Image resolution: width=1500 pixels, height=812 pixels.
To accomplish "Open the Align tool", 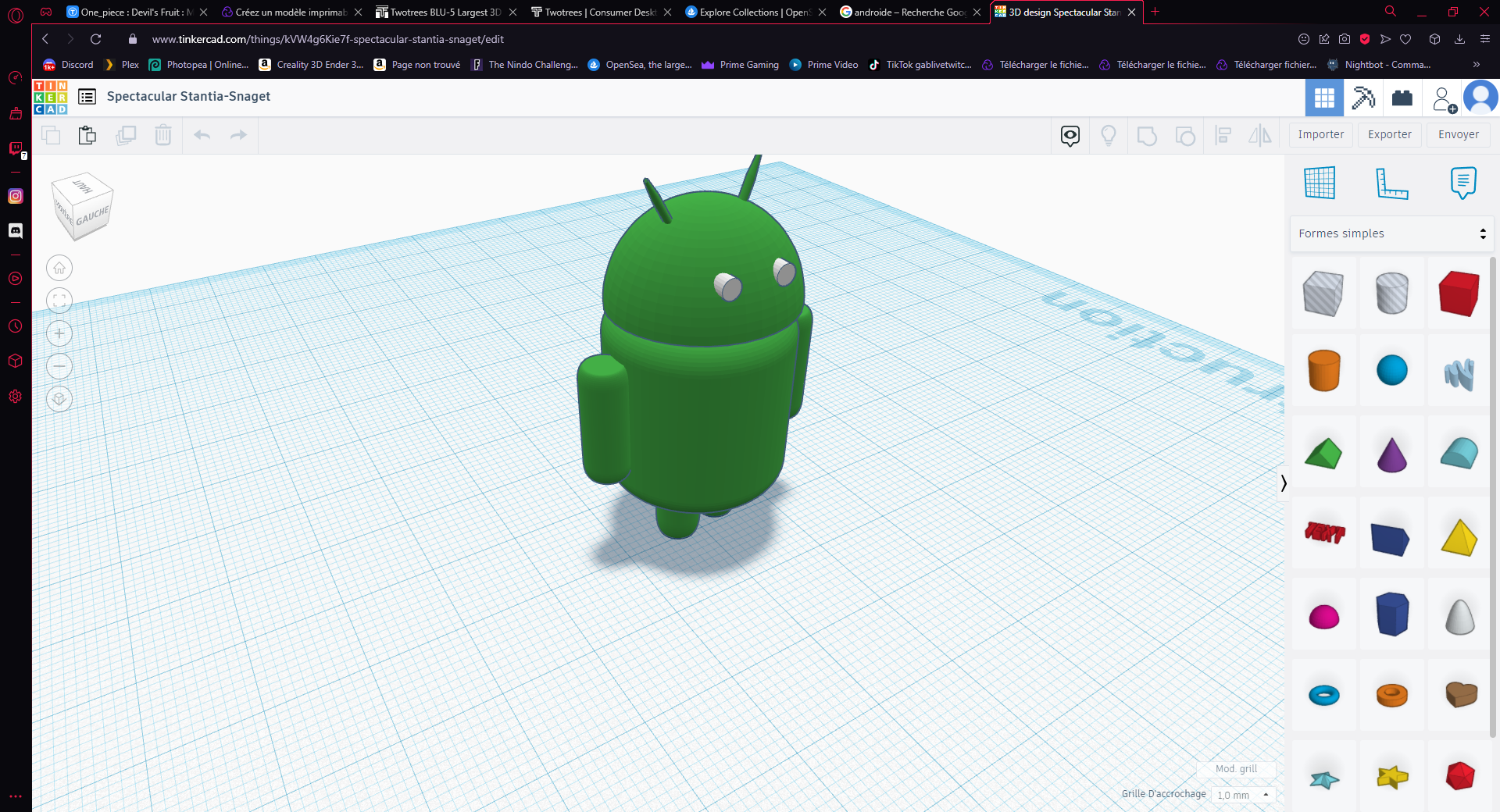I will pyautogui.click(x=1223, y=135).
